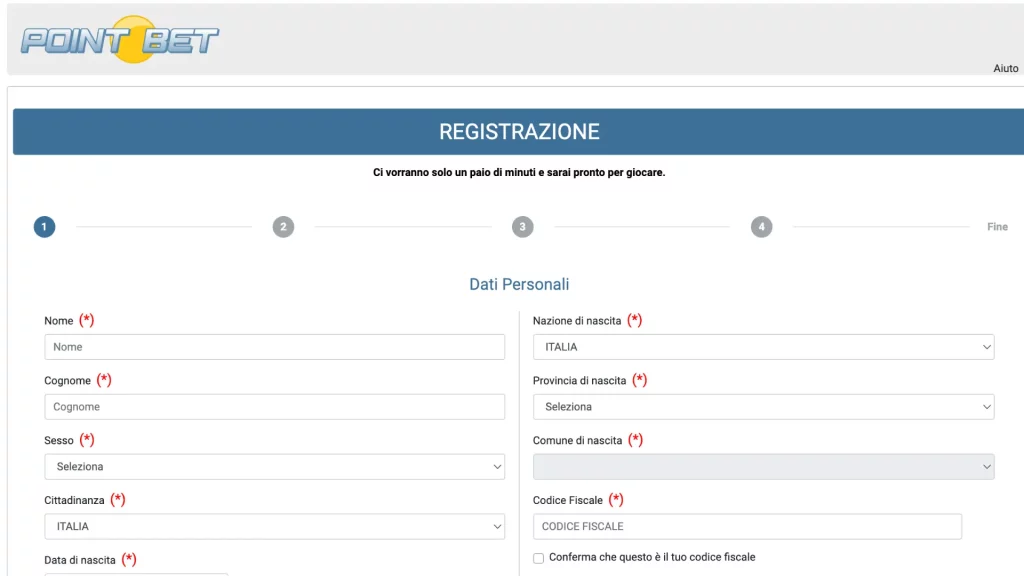Click the Data di nascita label

click(80, 560)
